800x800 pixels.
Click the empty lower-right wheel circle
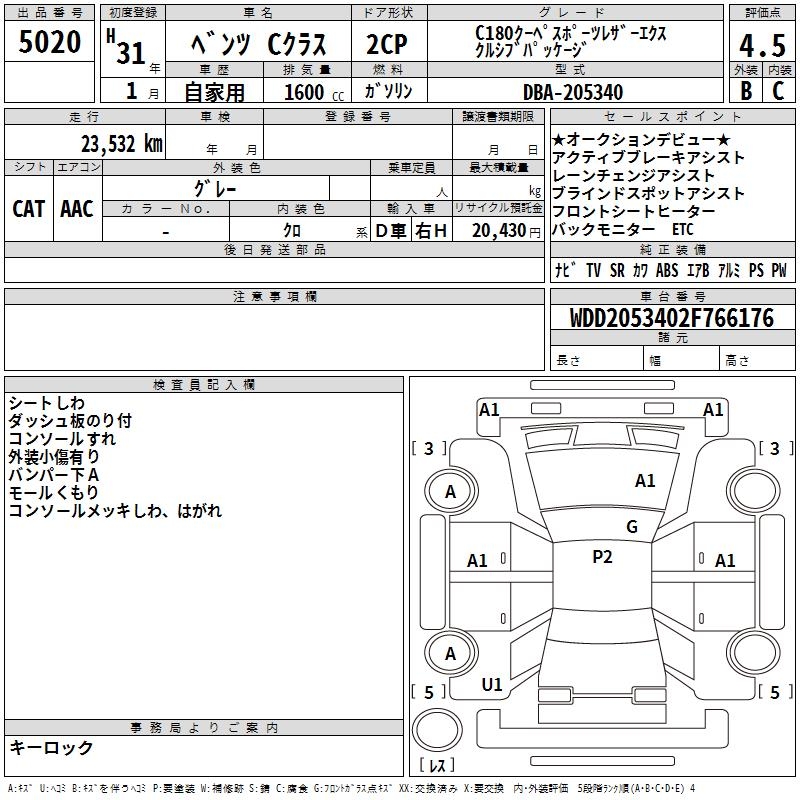(753, 652)
